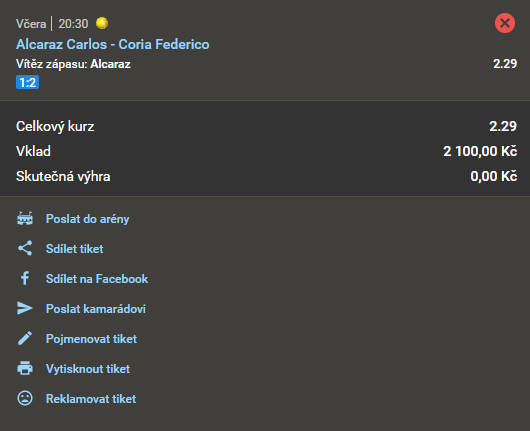Open the Alcaraz Carlos - Coria Federico match
The image size is (530, 431).
(113, 44)
